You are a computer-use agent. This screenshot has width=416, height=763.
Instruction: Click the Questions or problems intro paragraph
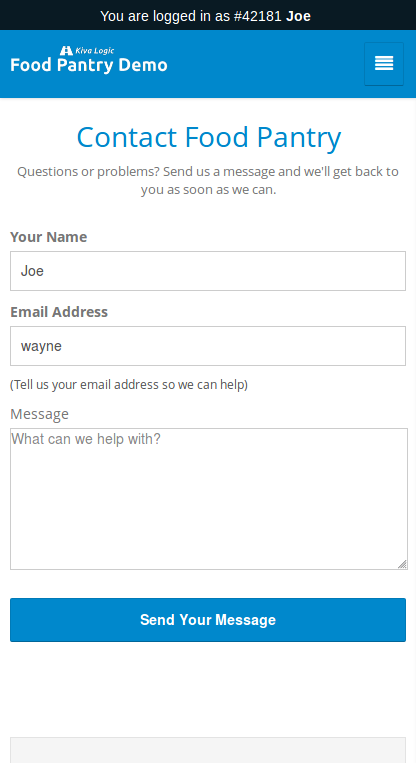pyautogui.click(x=208, y=181)
